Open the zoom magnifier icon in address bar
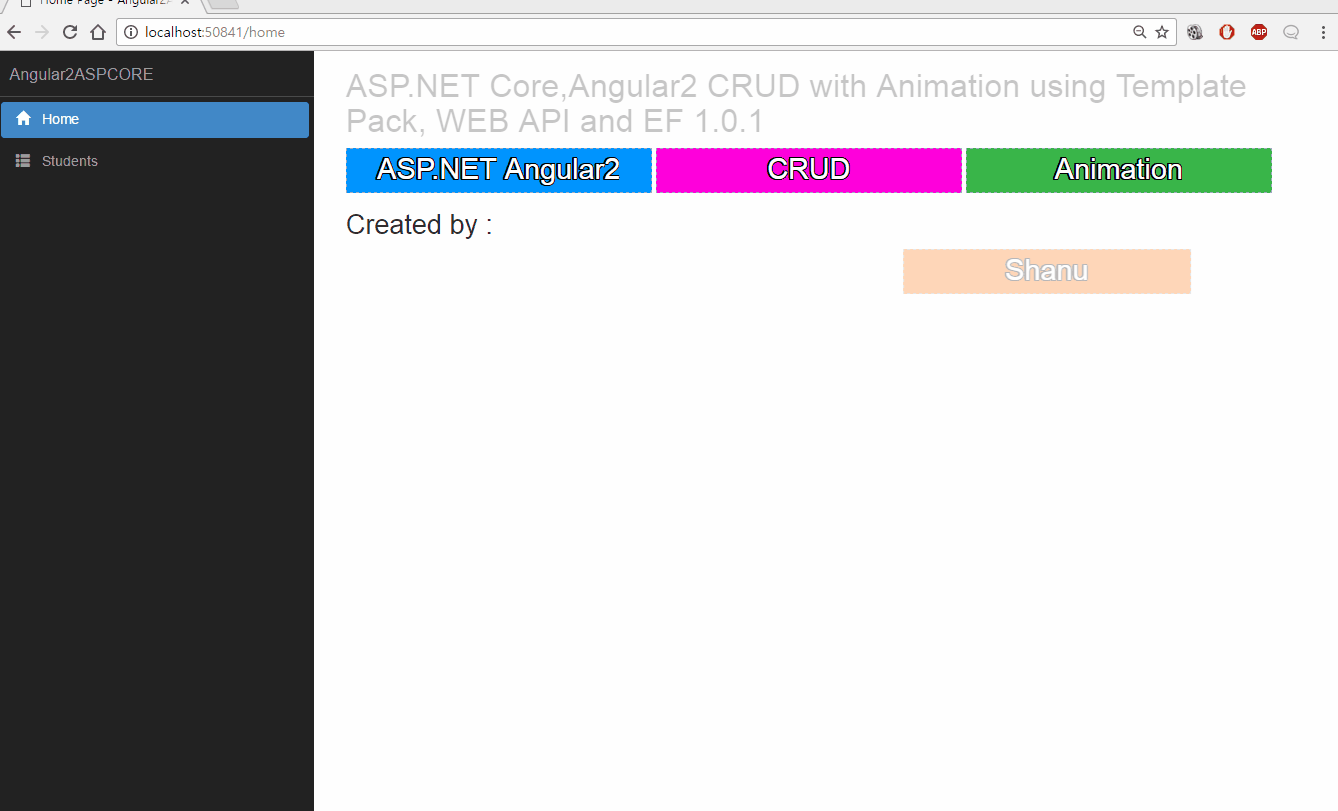 click(1139, 32)
